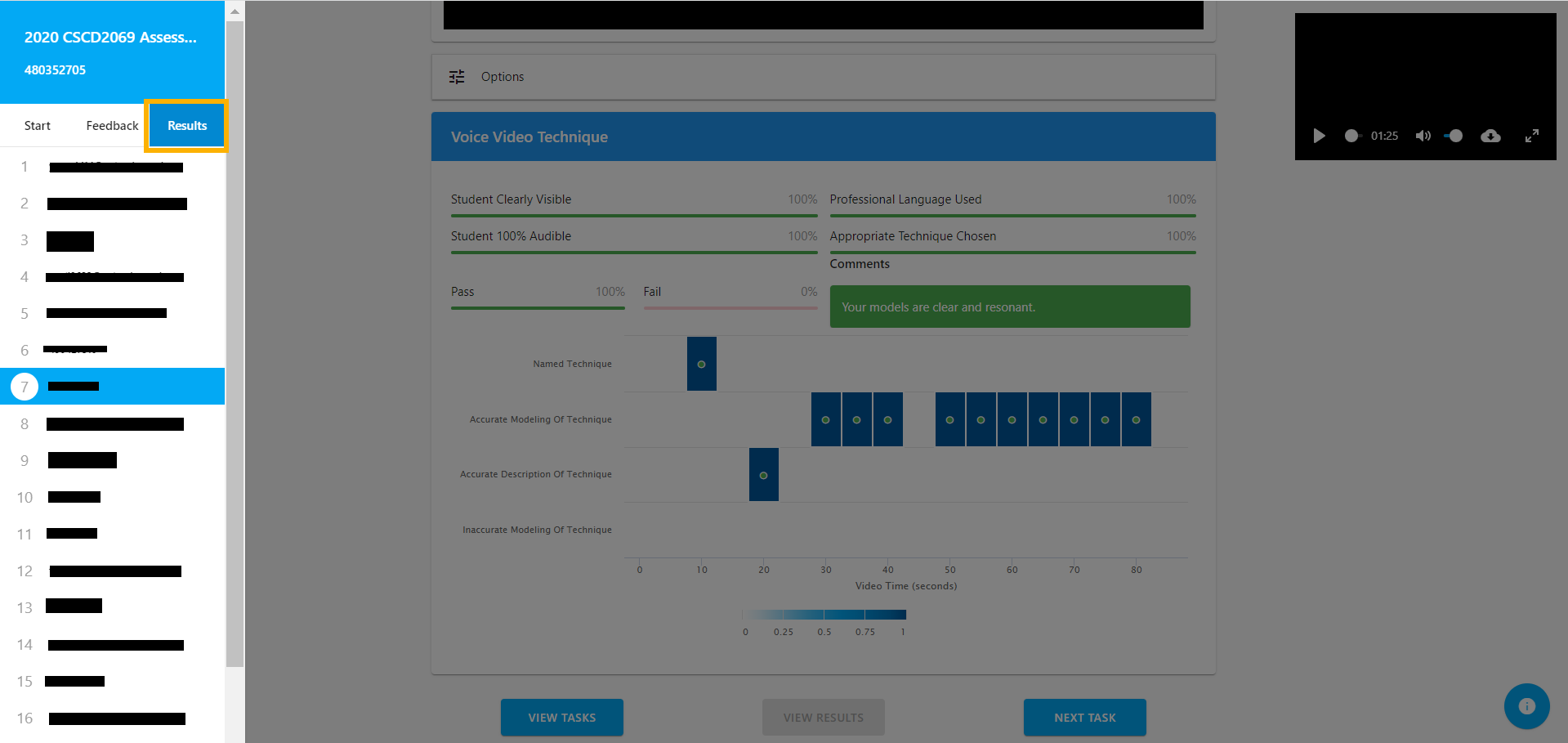Screen dimensions: 1568x743
Task: Click the Student Clearly Visible label
Action: [x=511, y=199]
